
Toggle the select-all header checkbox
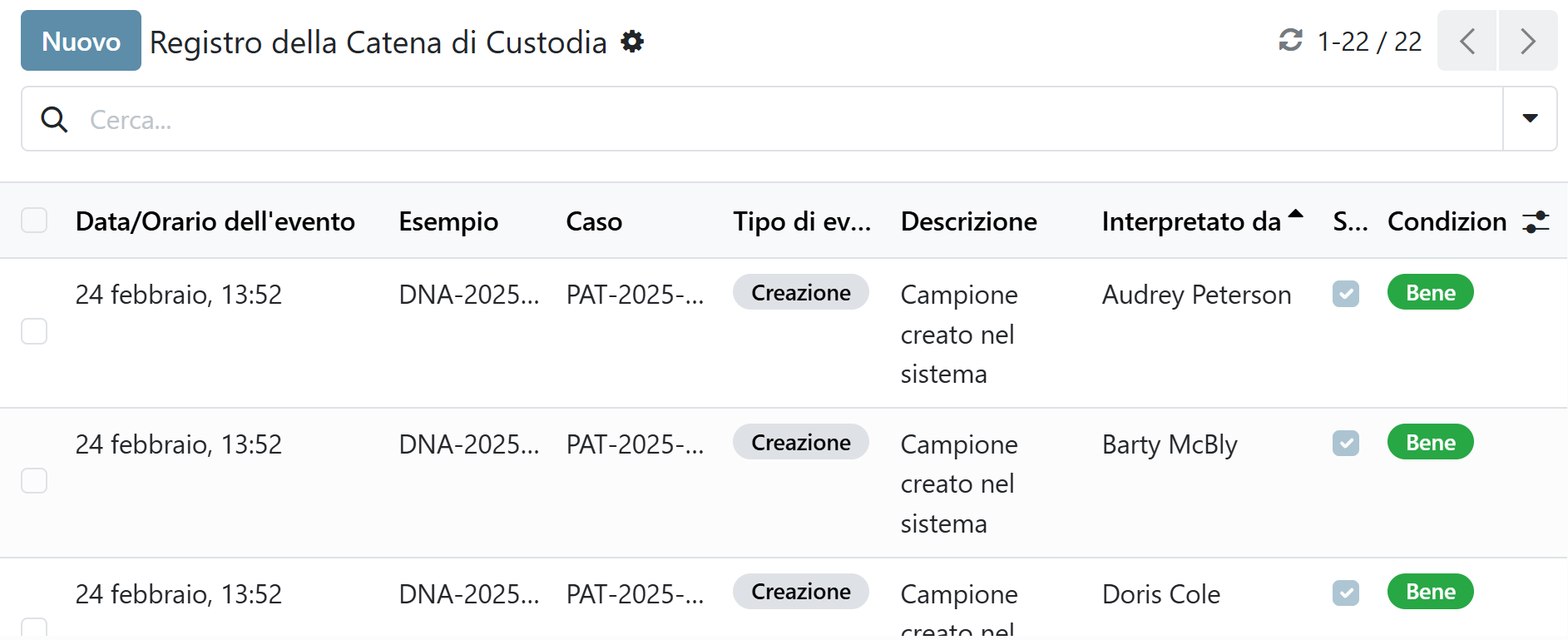34,221
